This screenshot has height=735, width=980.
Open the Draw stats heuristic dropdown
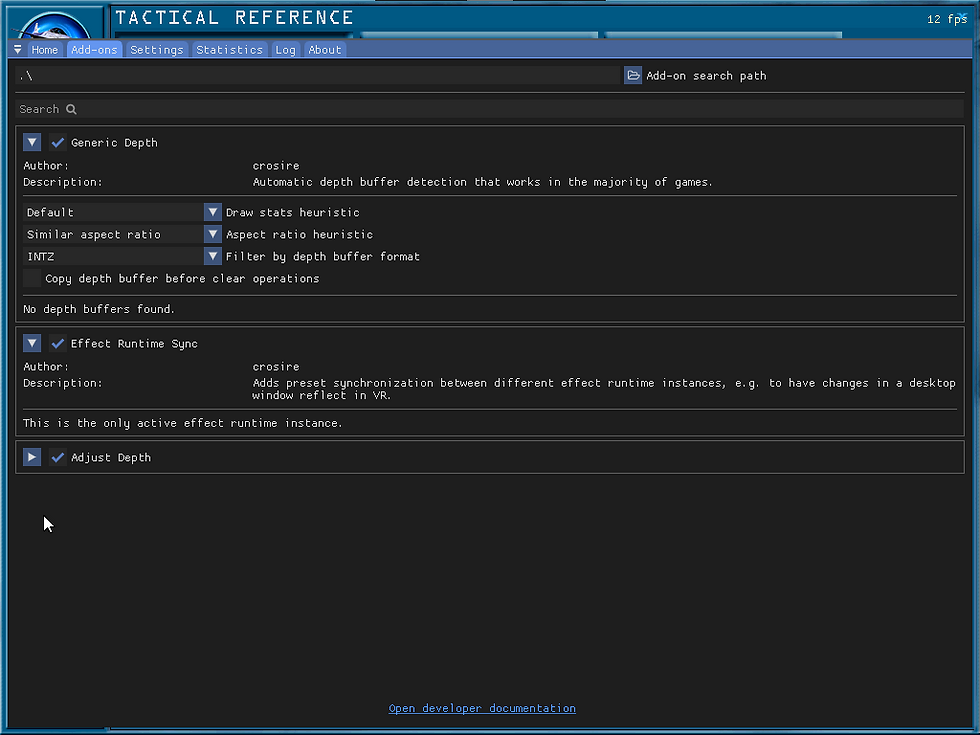tap(212, 212)
